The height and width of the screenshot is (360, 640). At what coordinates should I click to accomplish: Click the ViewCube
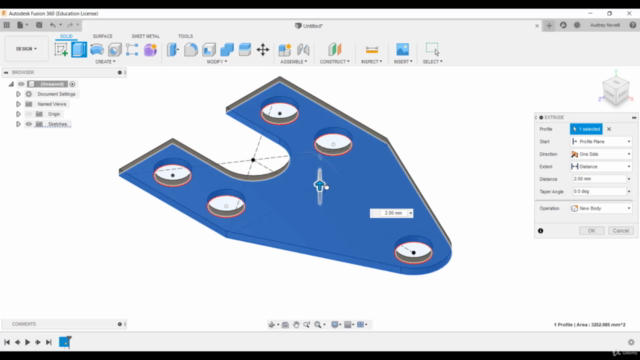(616, 91)
